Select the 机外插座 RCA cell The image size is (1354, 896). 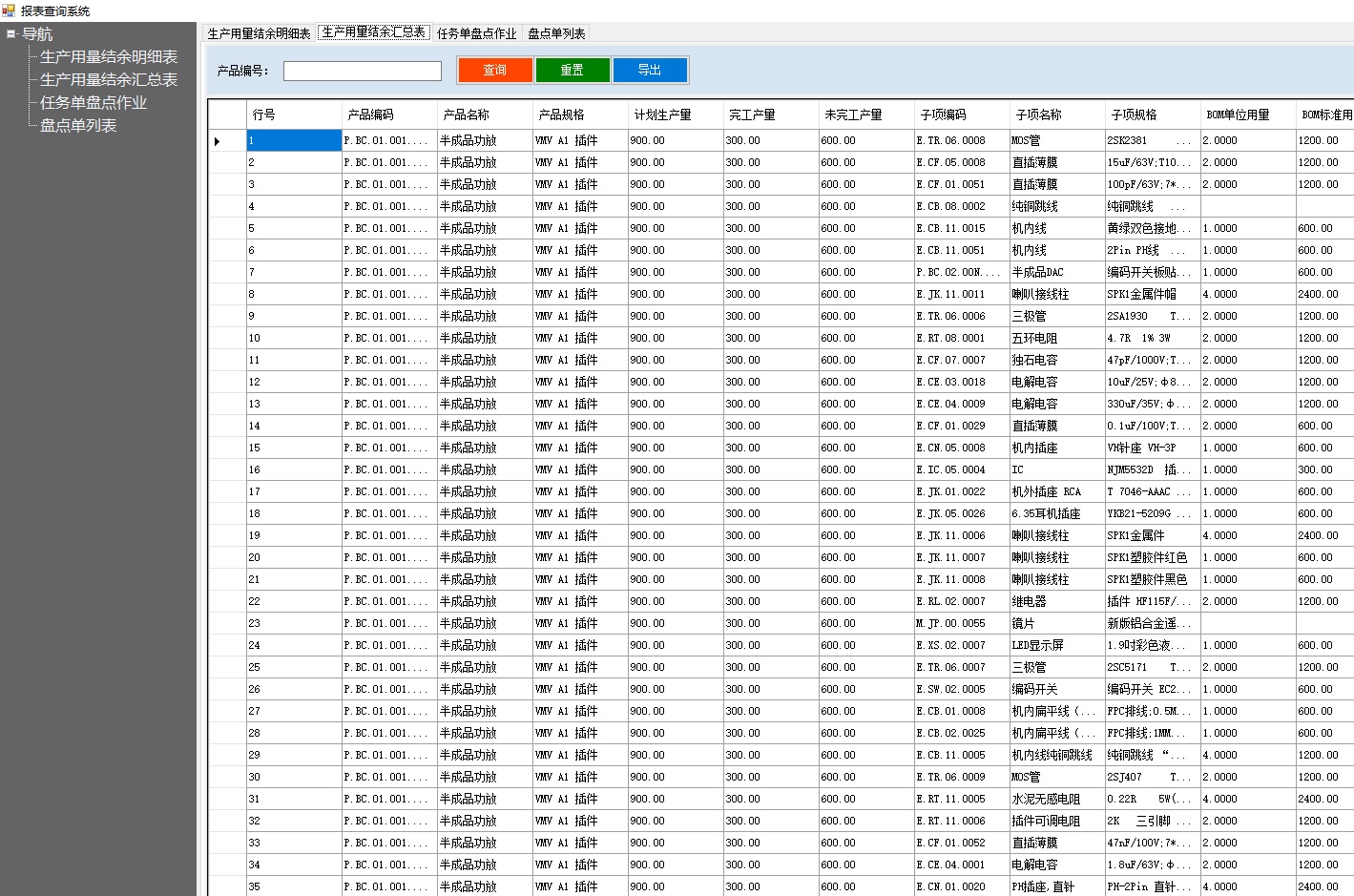pos(1057,492)
